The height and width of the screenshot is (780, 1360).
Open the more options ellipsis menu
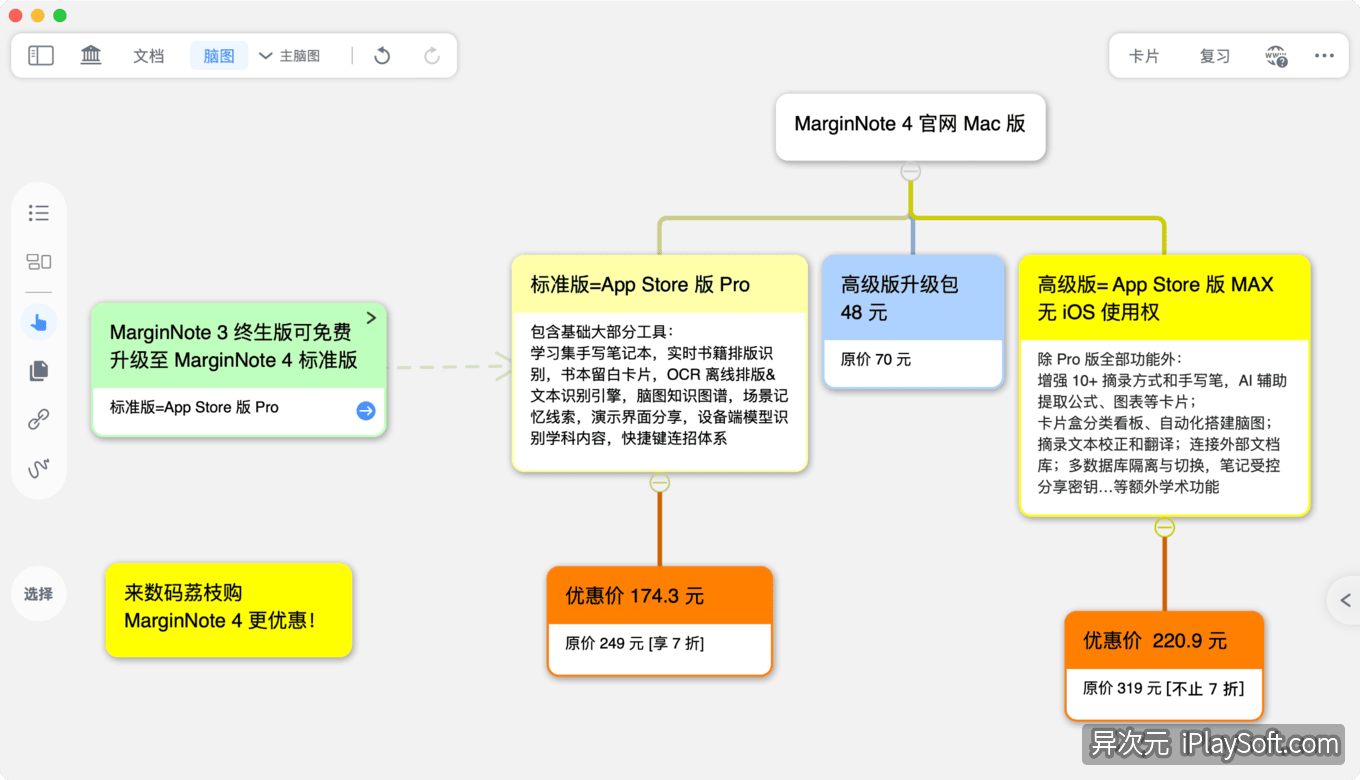pos(1324,55)
